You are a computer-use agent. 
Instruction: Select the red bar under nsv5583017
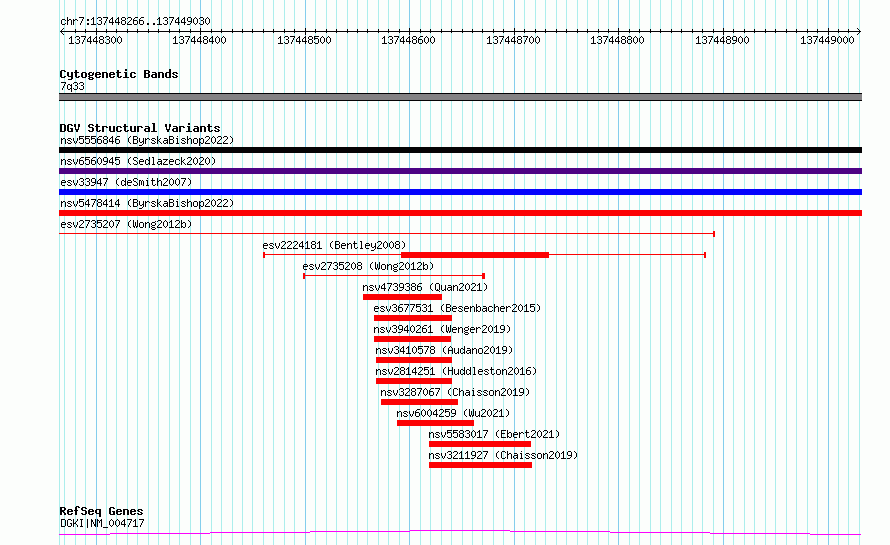480,444
